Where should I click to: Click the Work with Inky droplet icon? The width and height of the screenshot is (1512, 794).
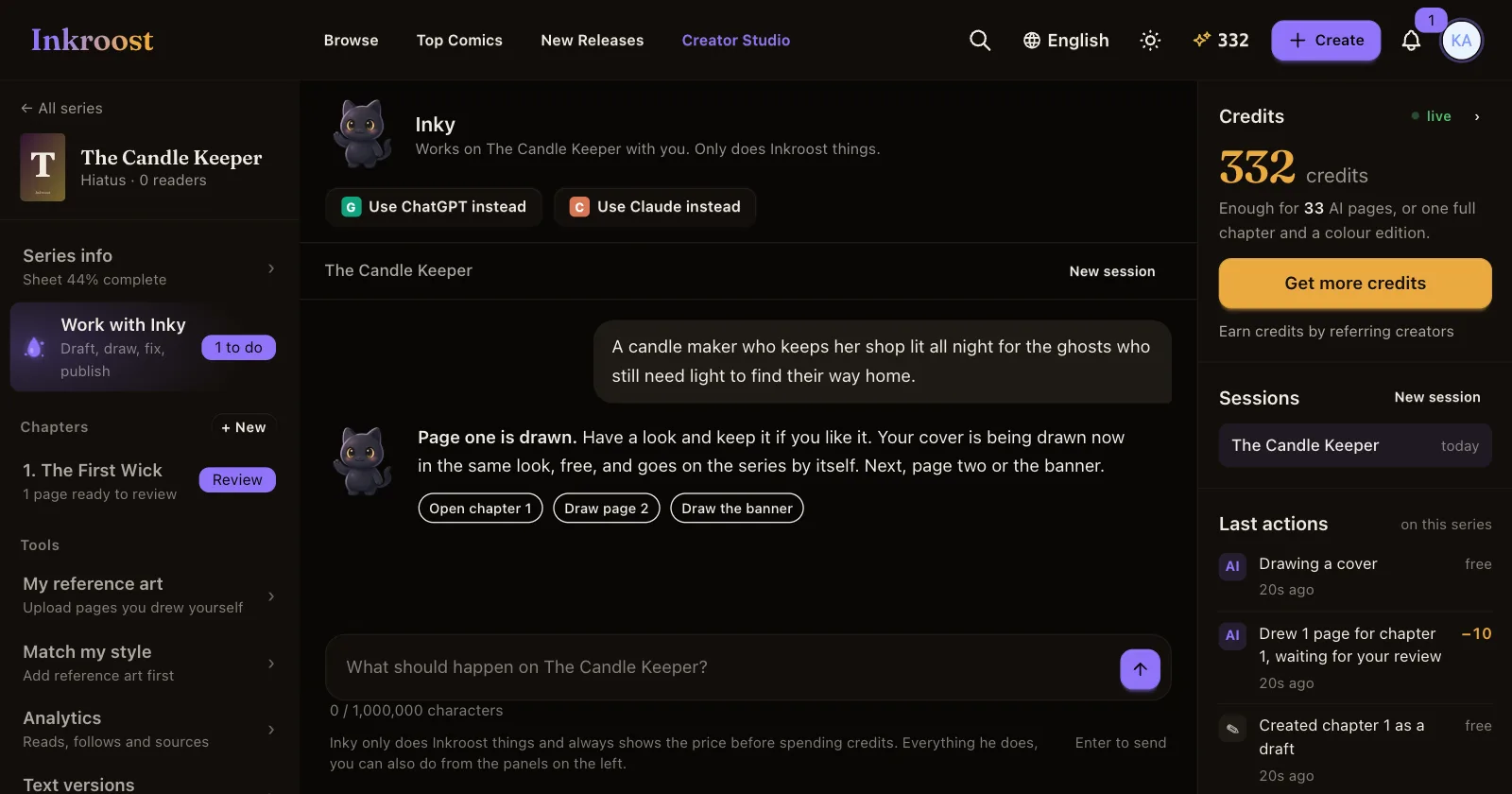(x=35, y=348)
